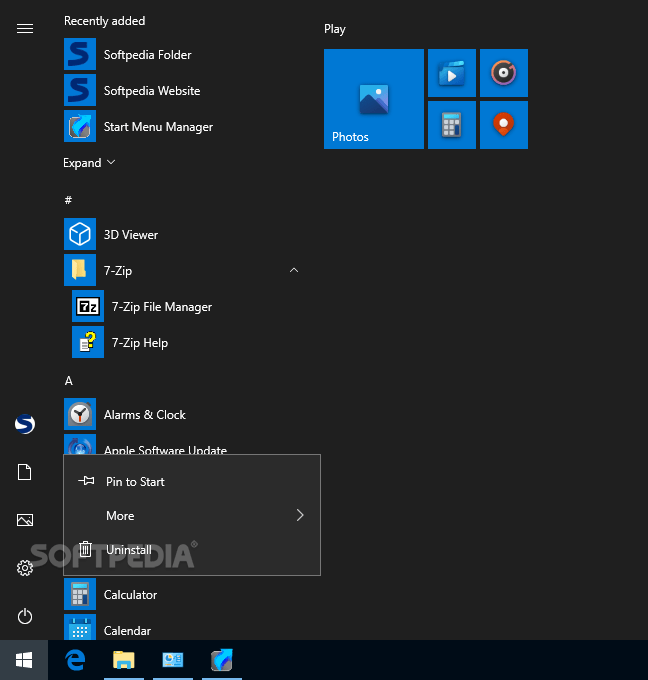The height and width of the screenshot is (680, 648).
Task: Open Pictures from Start sidebar
Action: 25,520
